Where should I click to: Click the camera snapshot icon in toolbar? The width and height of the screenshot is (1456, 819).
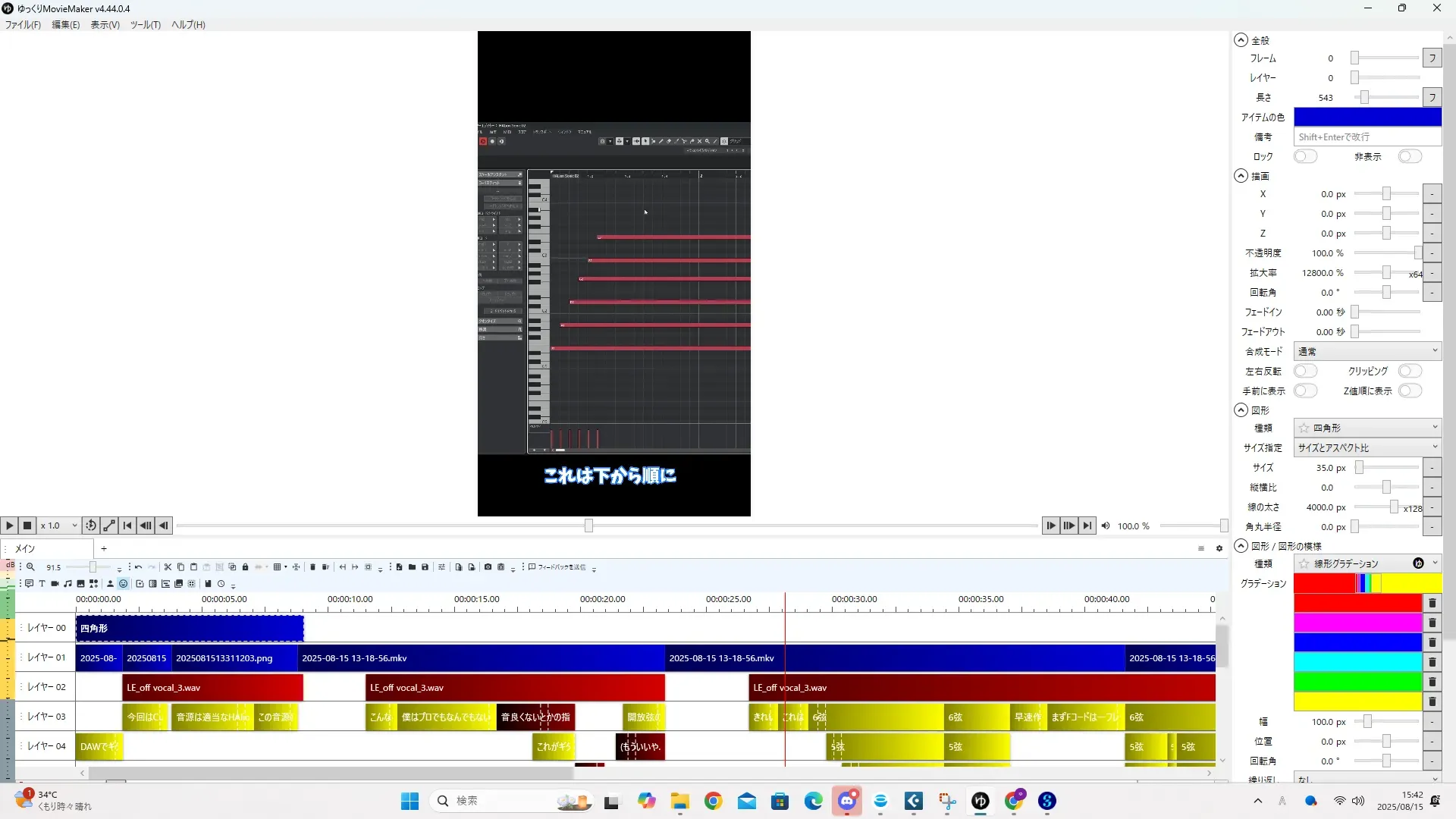click(488, 567)
